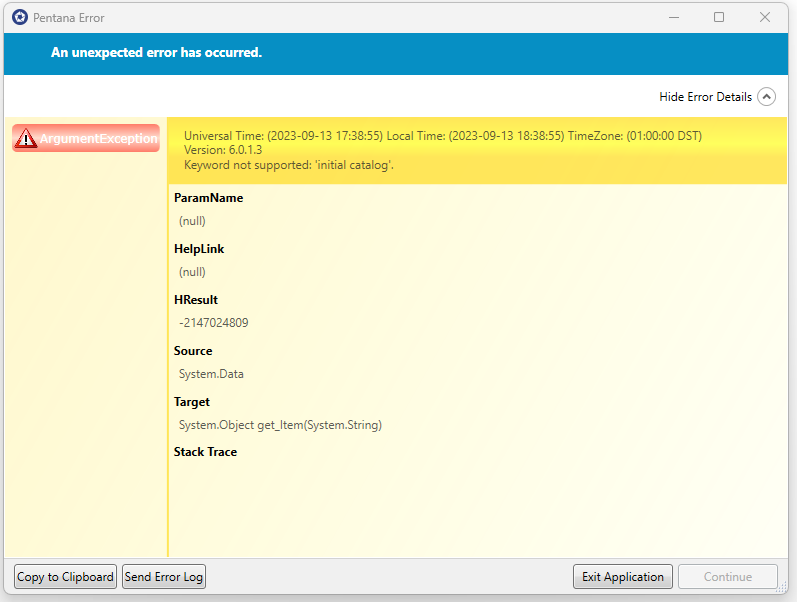
Task: Click the Exit Application button
Action: pyautogui.click(x=622, y=577)
